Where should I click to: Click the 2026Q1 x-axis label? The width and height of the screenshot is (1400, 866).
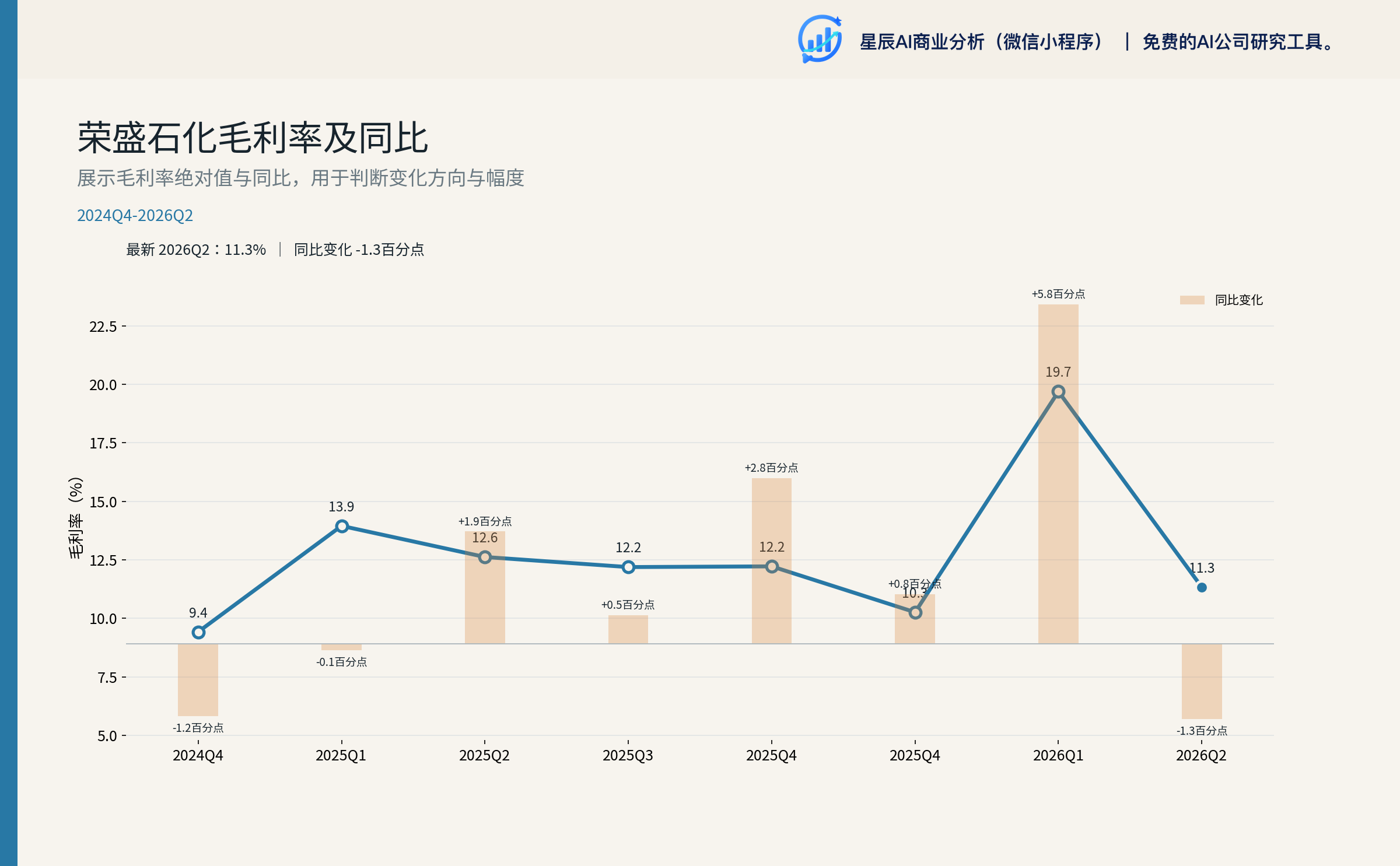click(1058, 756)
